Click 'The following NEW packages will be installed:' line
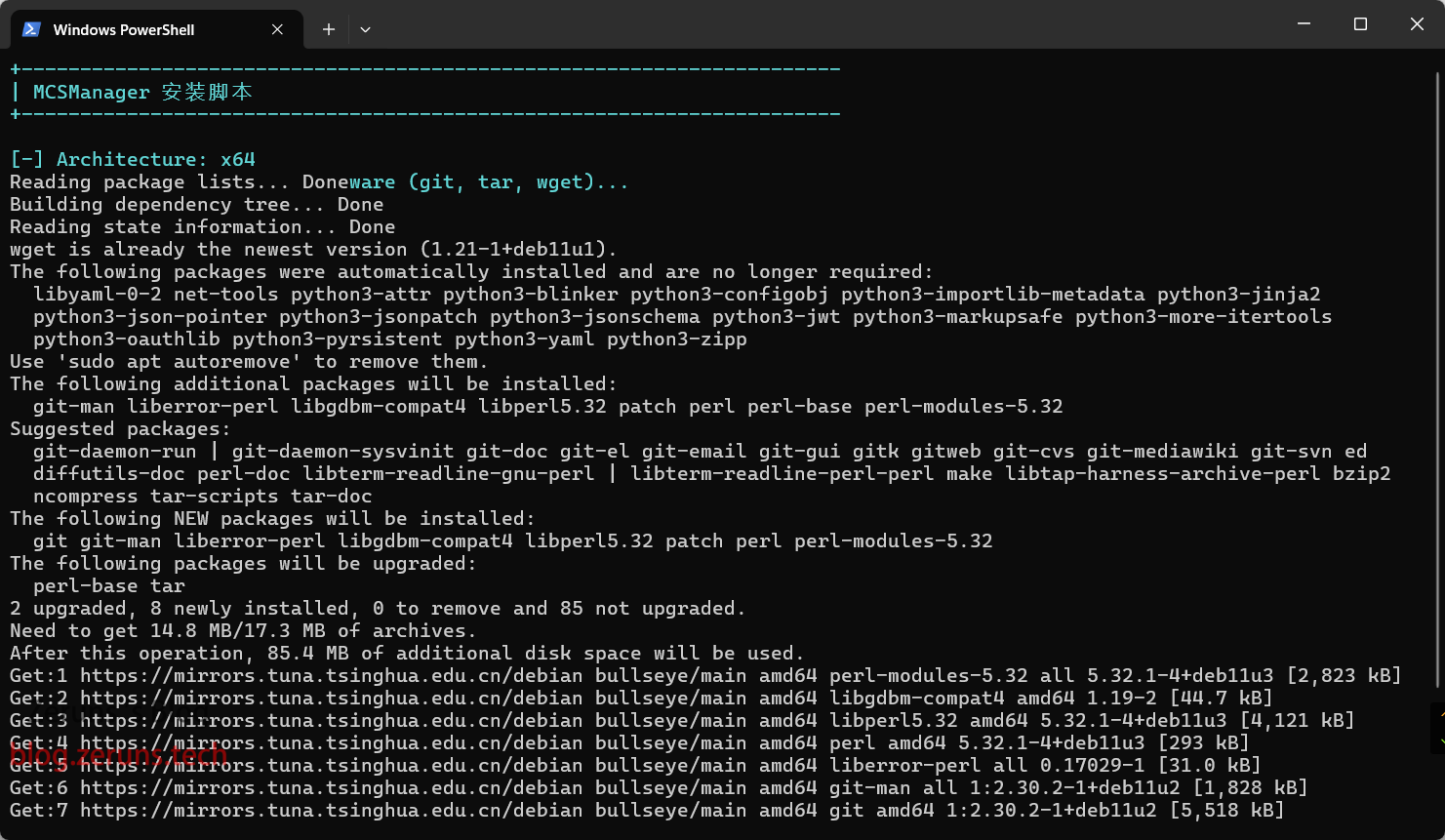The width and height of the screenshot is (1445, 840). point(272,518)
